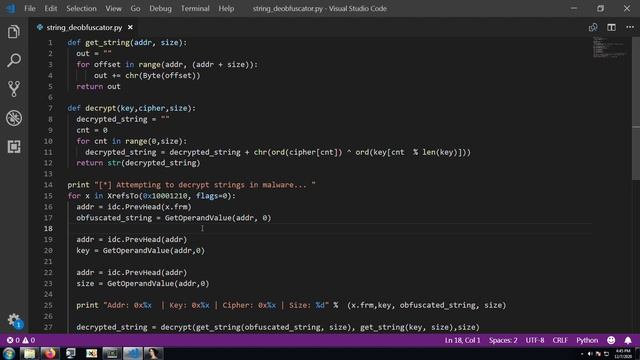
Task: Change end of line sequence CRLF
Action: pos(560,340)
